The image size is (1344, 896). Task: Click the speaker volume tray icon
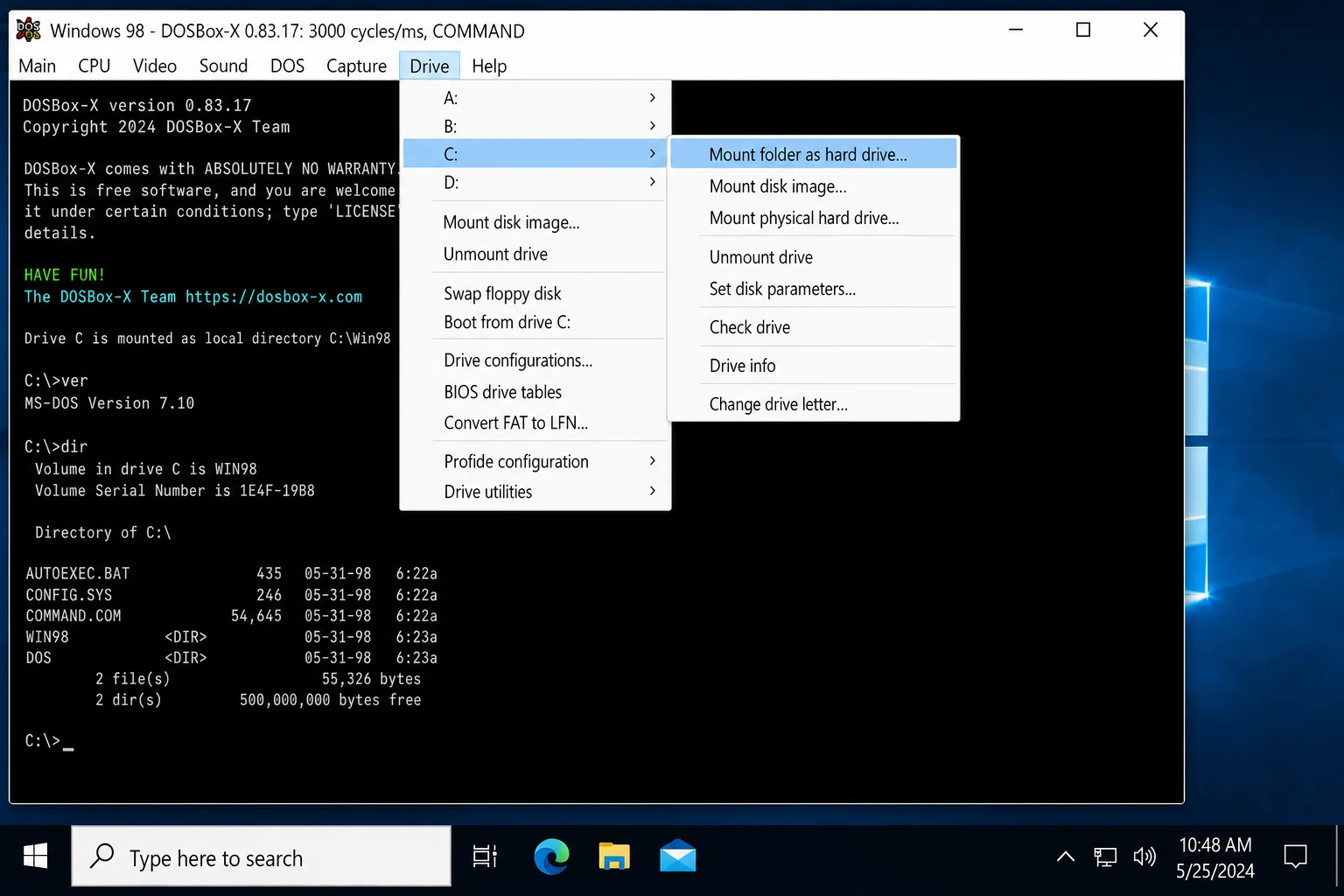pyautogui.click(x=1144, y=857)
